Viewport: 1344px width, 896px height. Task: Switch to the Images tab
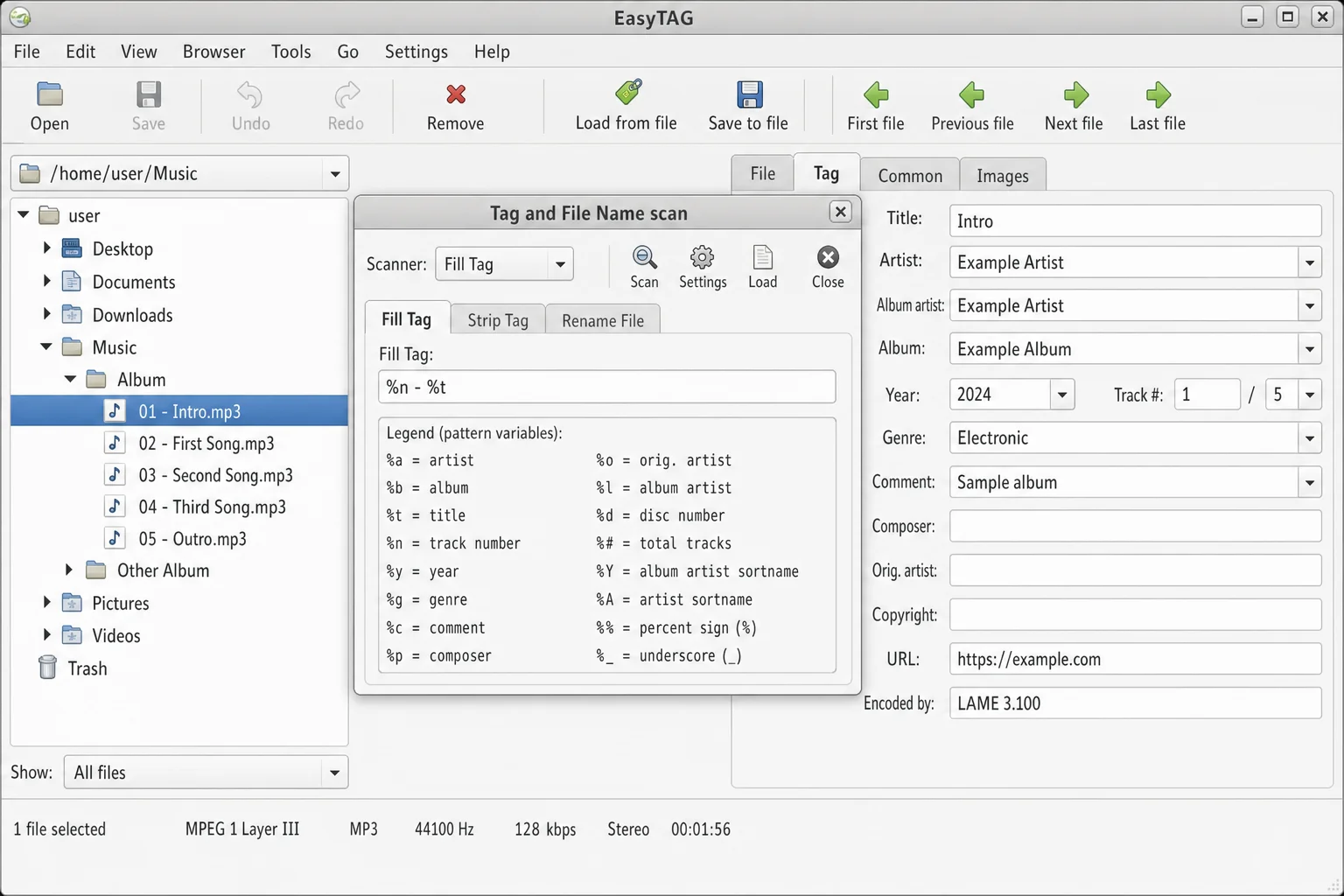(x=1003, y=176)
